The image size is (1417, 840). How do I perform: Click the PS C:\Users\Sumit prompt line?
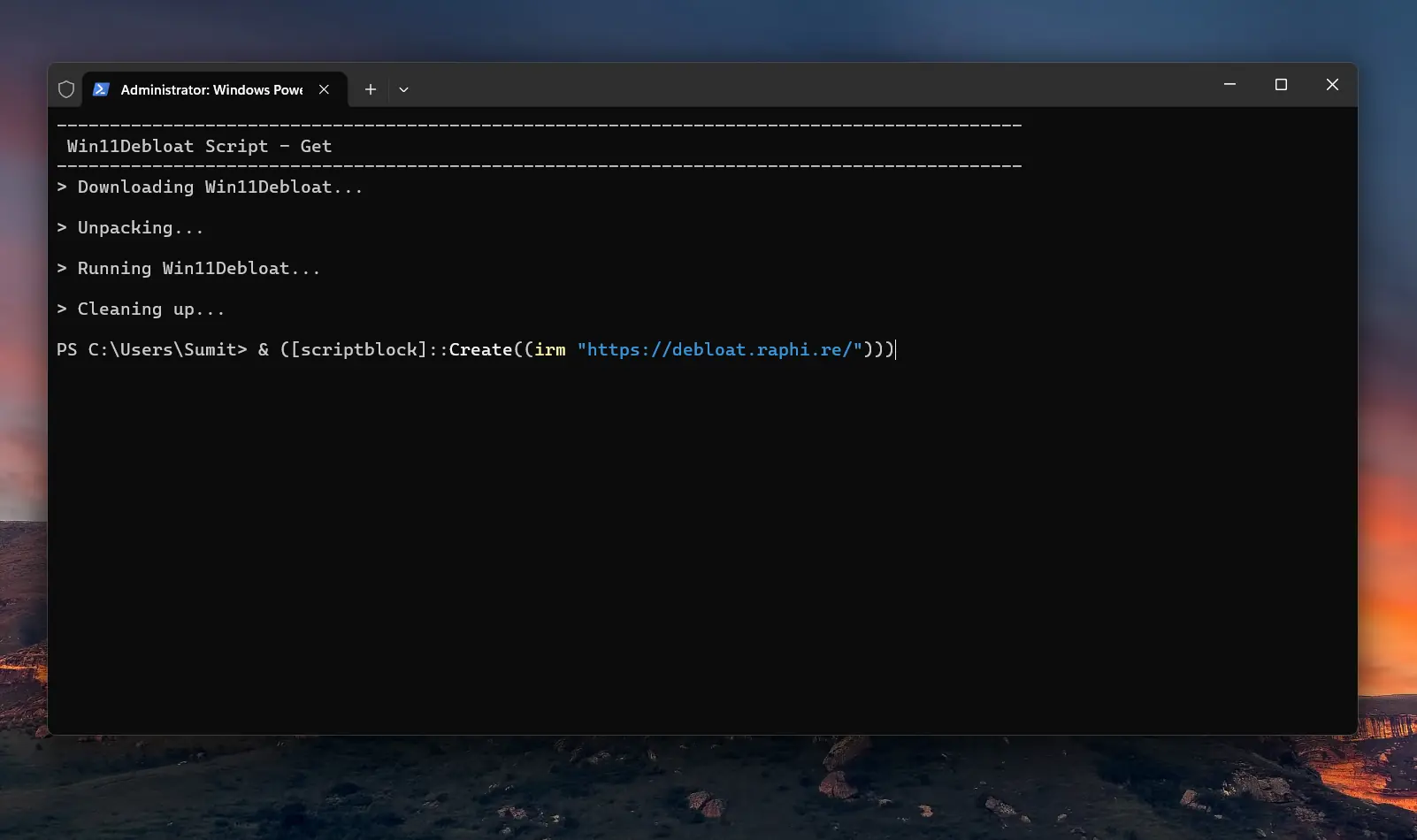(x=150, y=349)
